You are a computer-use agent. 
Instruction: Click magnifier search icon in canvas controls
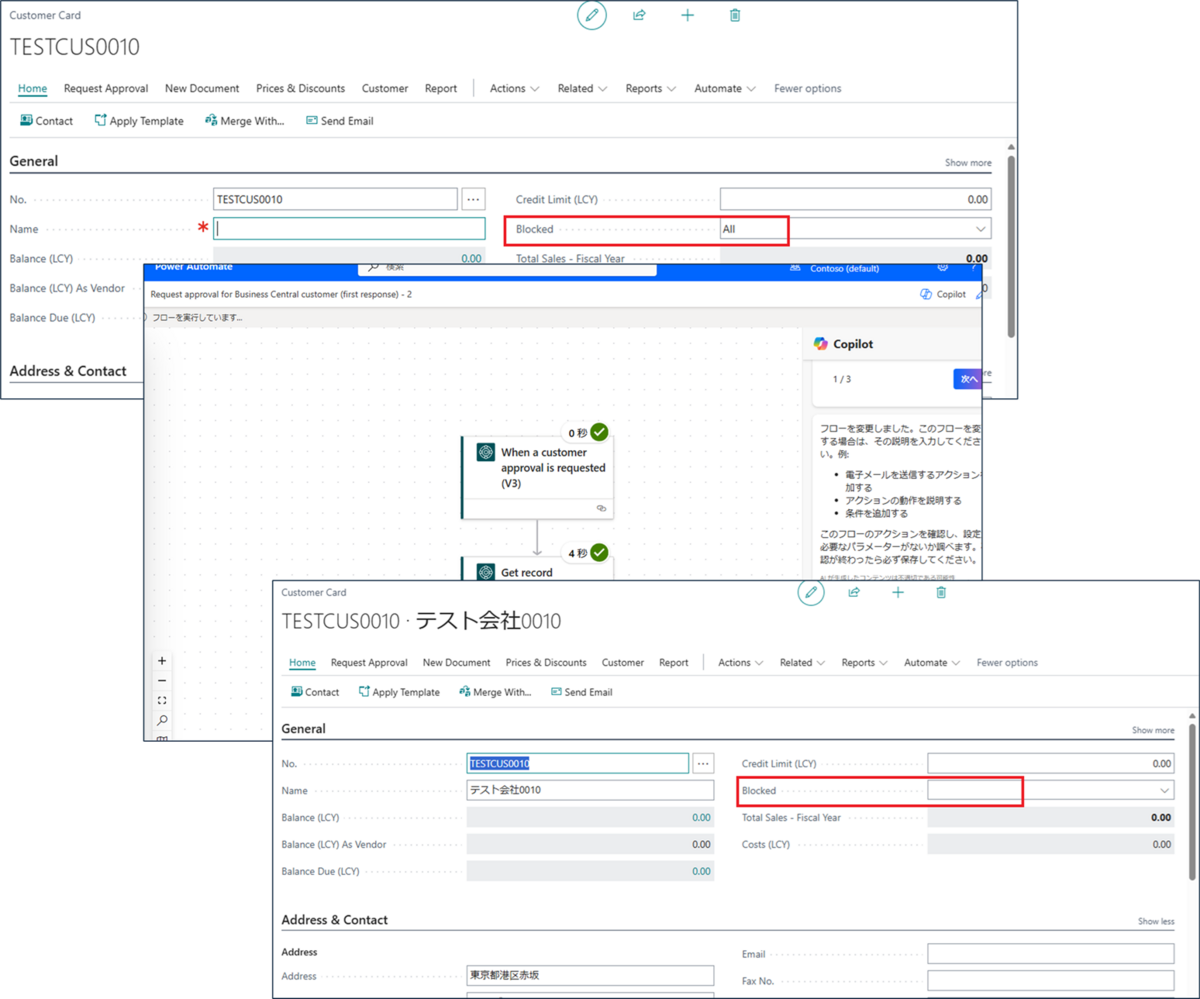pyautogui.click(x=162, y=720)
